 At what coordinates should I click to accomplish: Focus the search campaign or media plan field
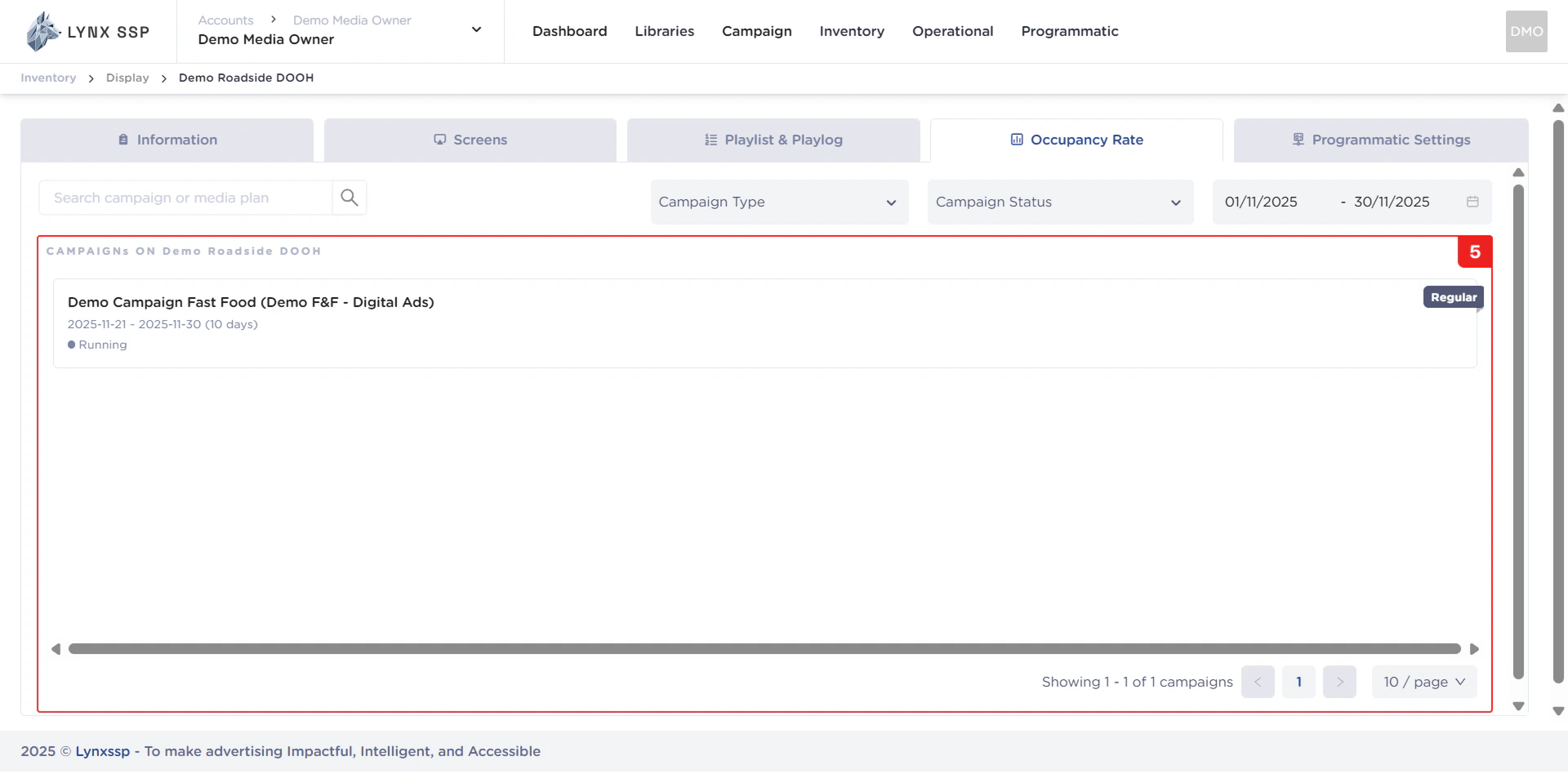point(185,198)
